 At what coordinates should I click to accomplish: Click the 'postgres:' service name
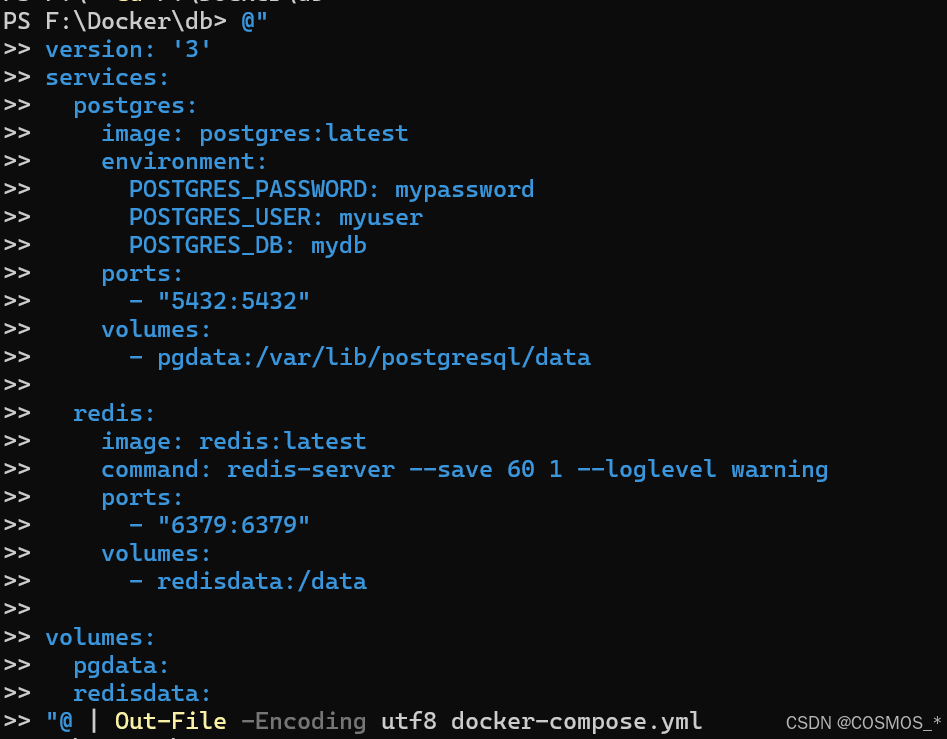click(135, 105)
